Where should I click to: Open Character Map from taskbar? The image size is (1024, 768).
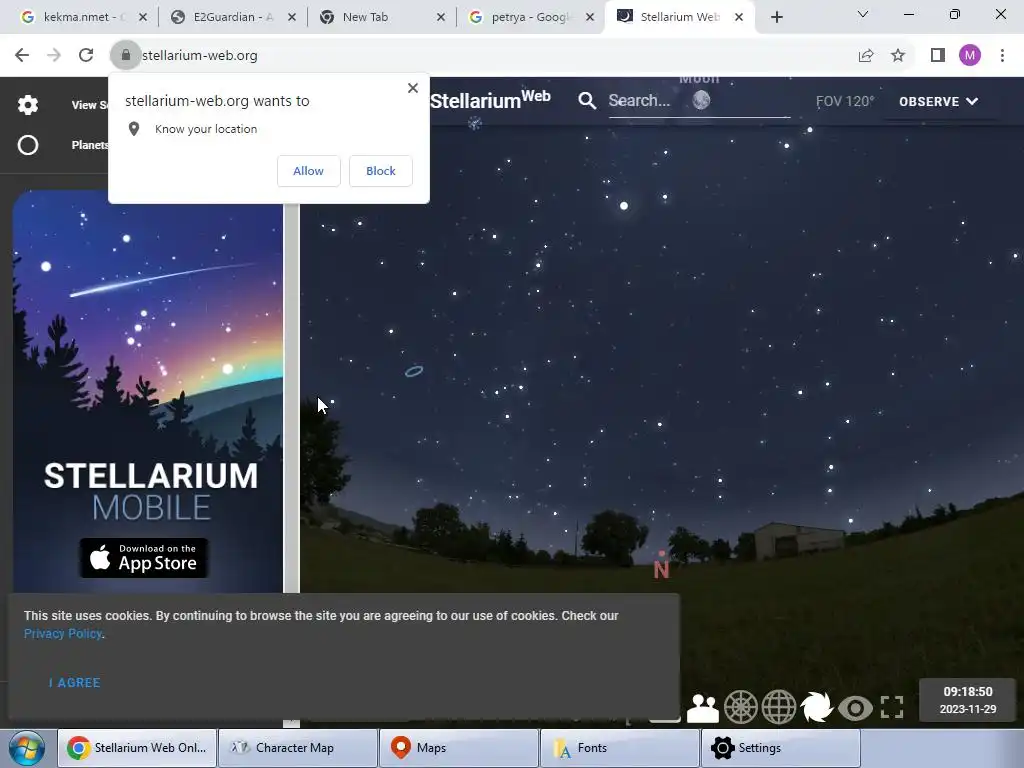pos(297,748)
